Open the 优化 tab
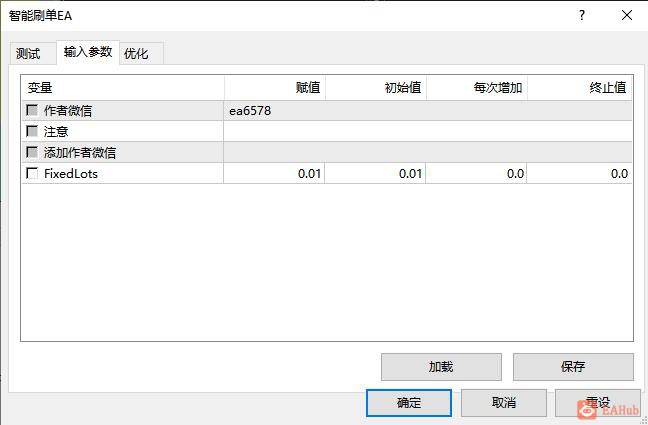Viewport: 648px width, 425px height. coord(141,53)
